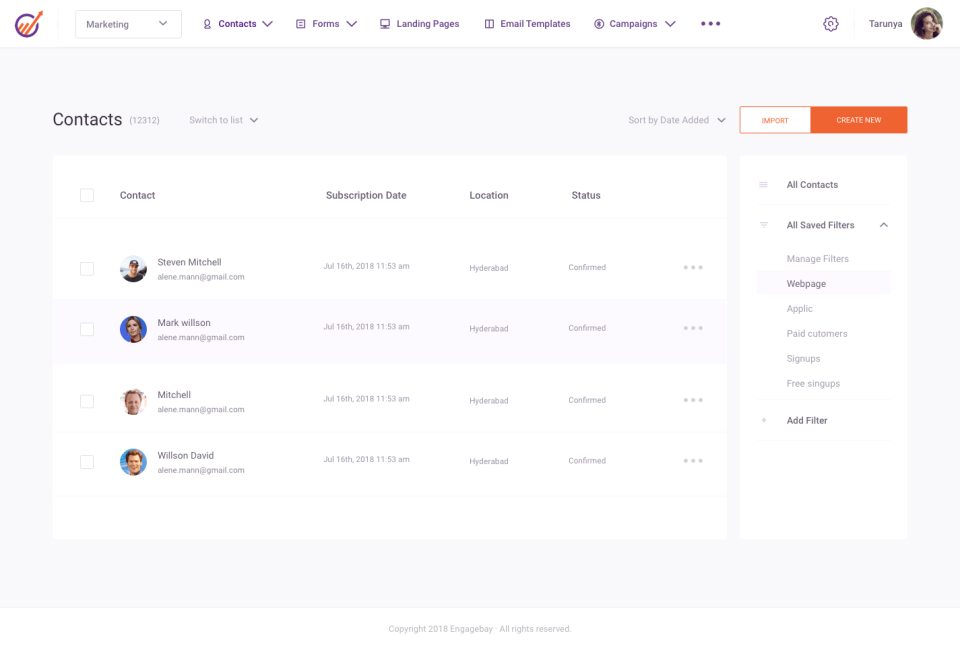Check the select-all checkbox in table header
960x650 pixels.
pos(87,195)
